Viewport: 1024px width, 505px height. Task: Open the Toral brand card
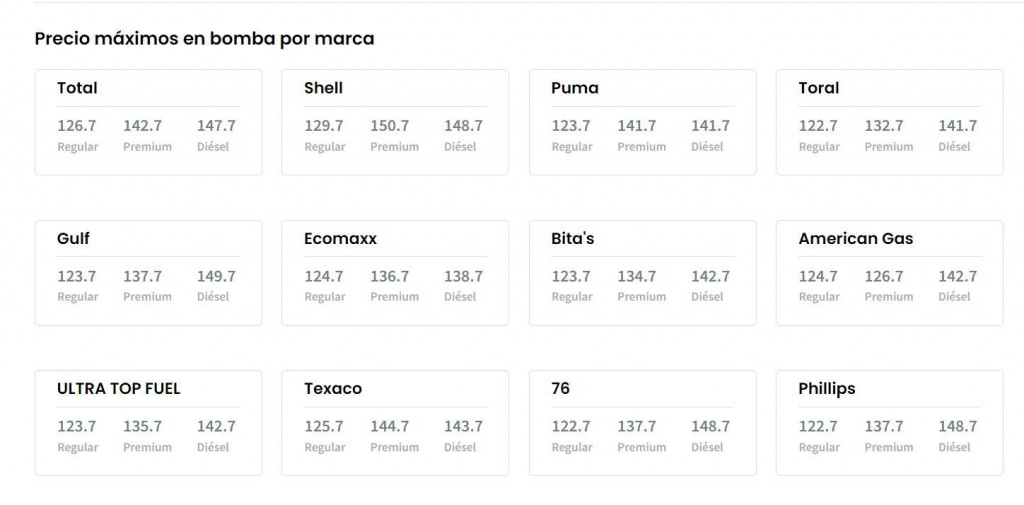coord(818,88)
